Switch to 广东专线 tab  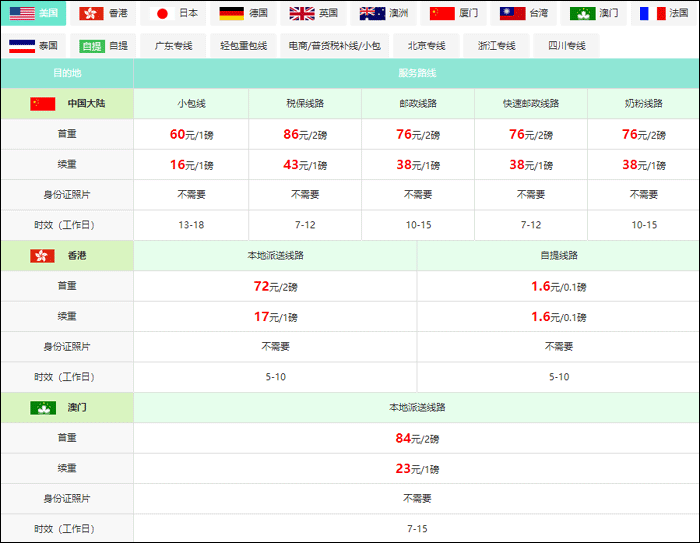click(173, 46)
